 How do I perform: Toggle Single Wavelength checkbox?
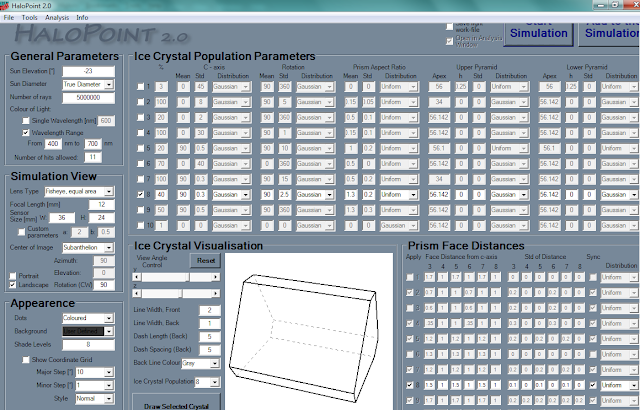(x=26, y=121)
